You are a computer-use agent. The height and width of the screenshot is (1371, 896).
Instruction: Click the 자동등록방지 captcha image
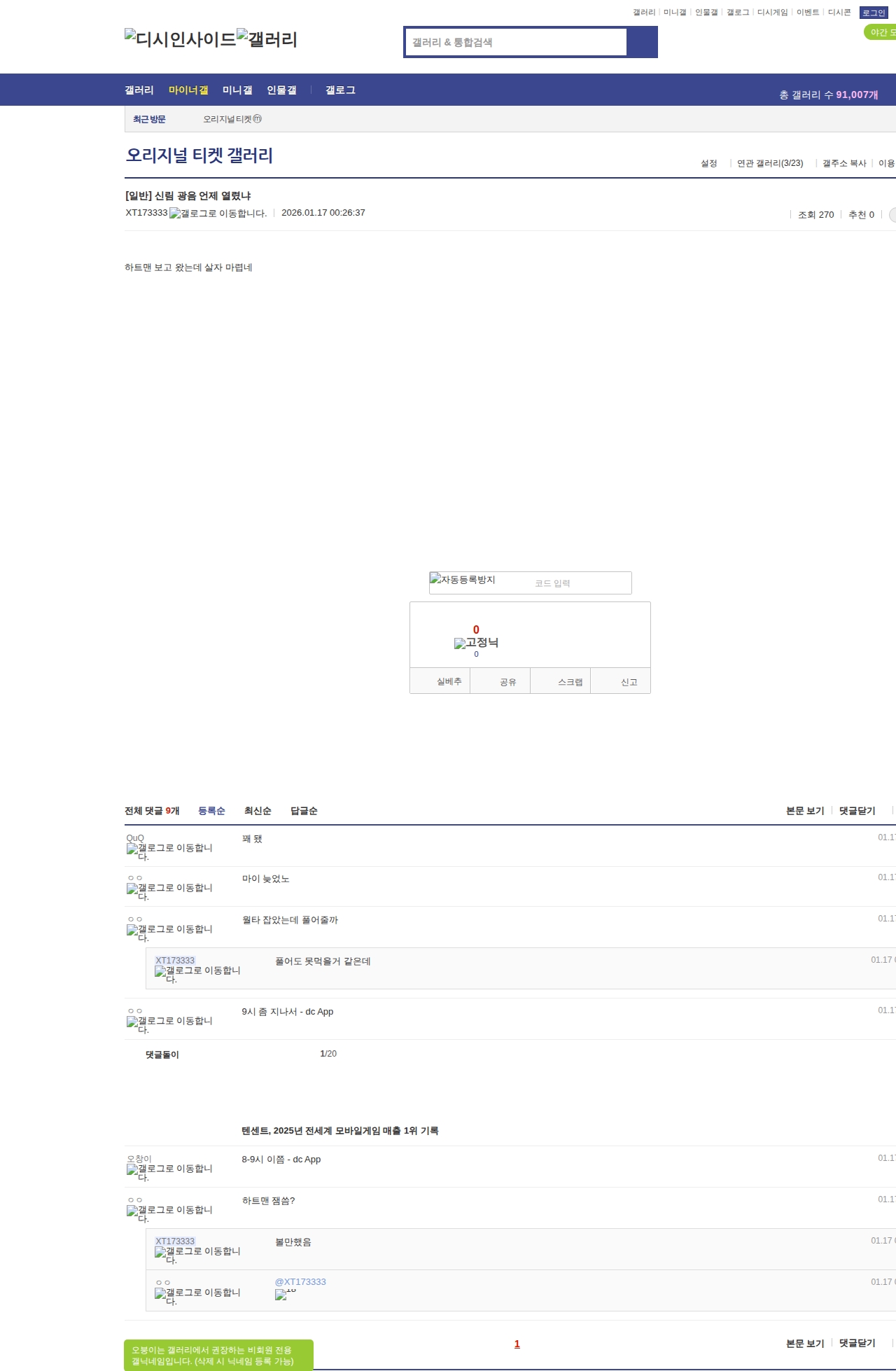(x=463, y=580)
